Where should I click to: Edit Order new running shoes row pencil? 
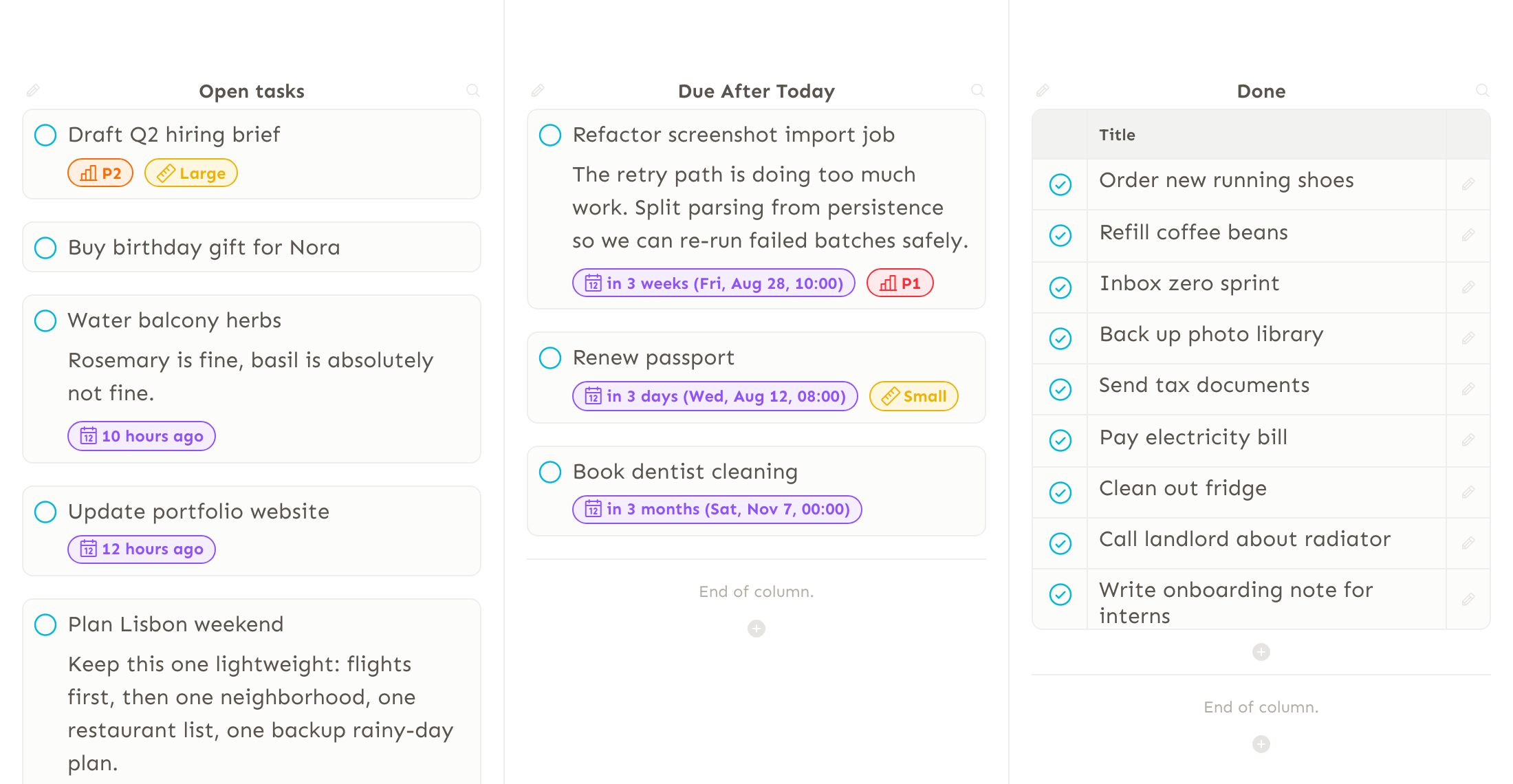(x=1468, y=184)
